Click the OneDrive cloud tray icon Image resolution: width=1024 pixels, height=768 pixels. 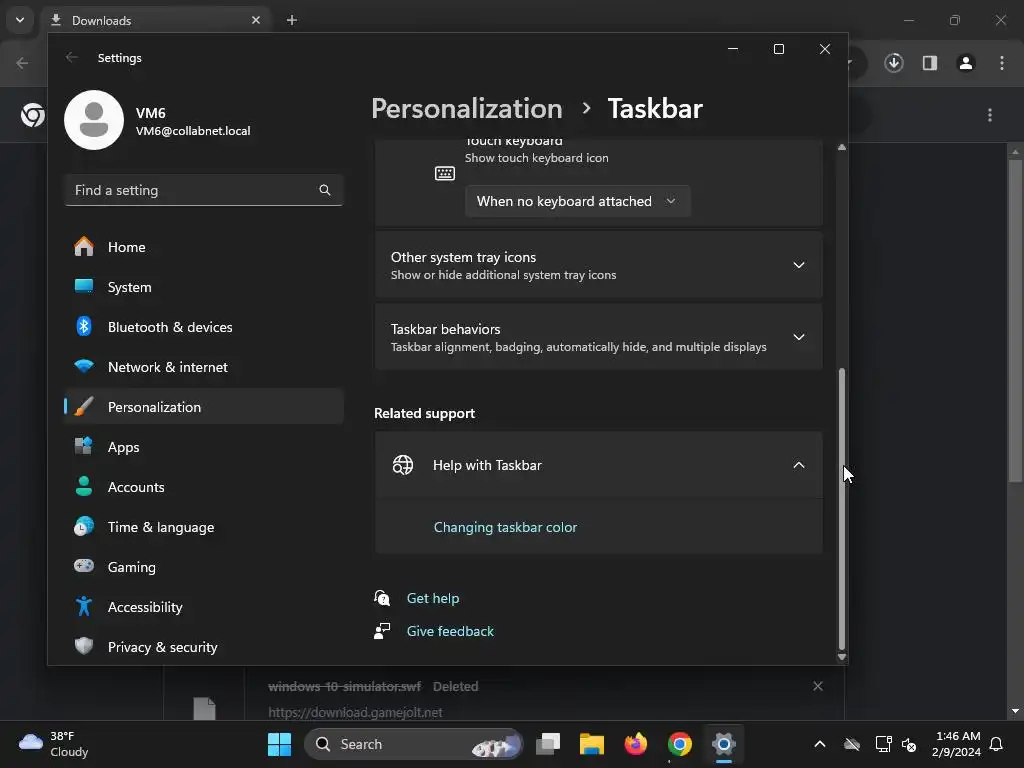click(x=852, y=744)
